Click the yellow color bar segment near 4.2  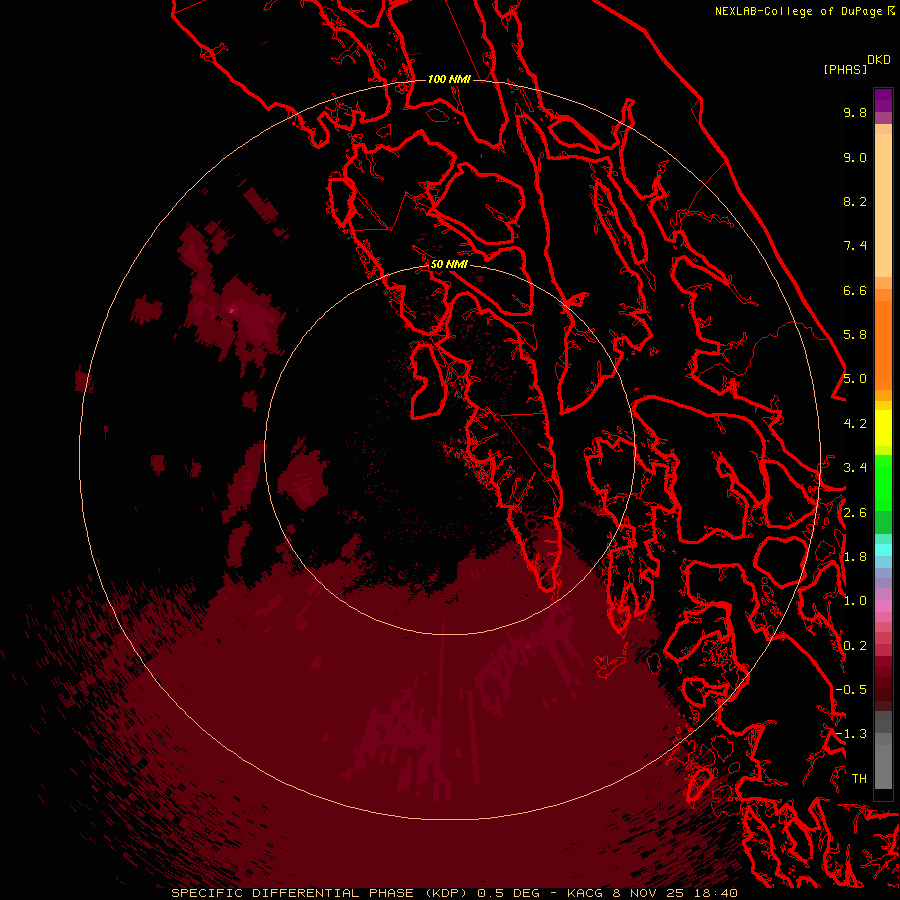point(883,428)
